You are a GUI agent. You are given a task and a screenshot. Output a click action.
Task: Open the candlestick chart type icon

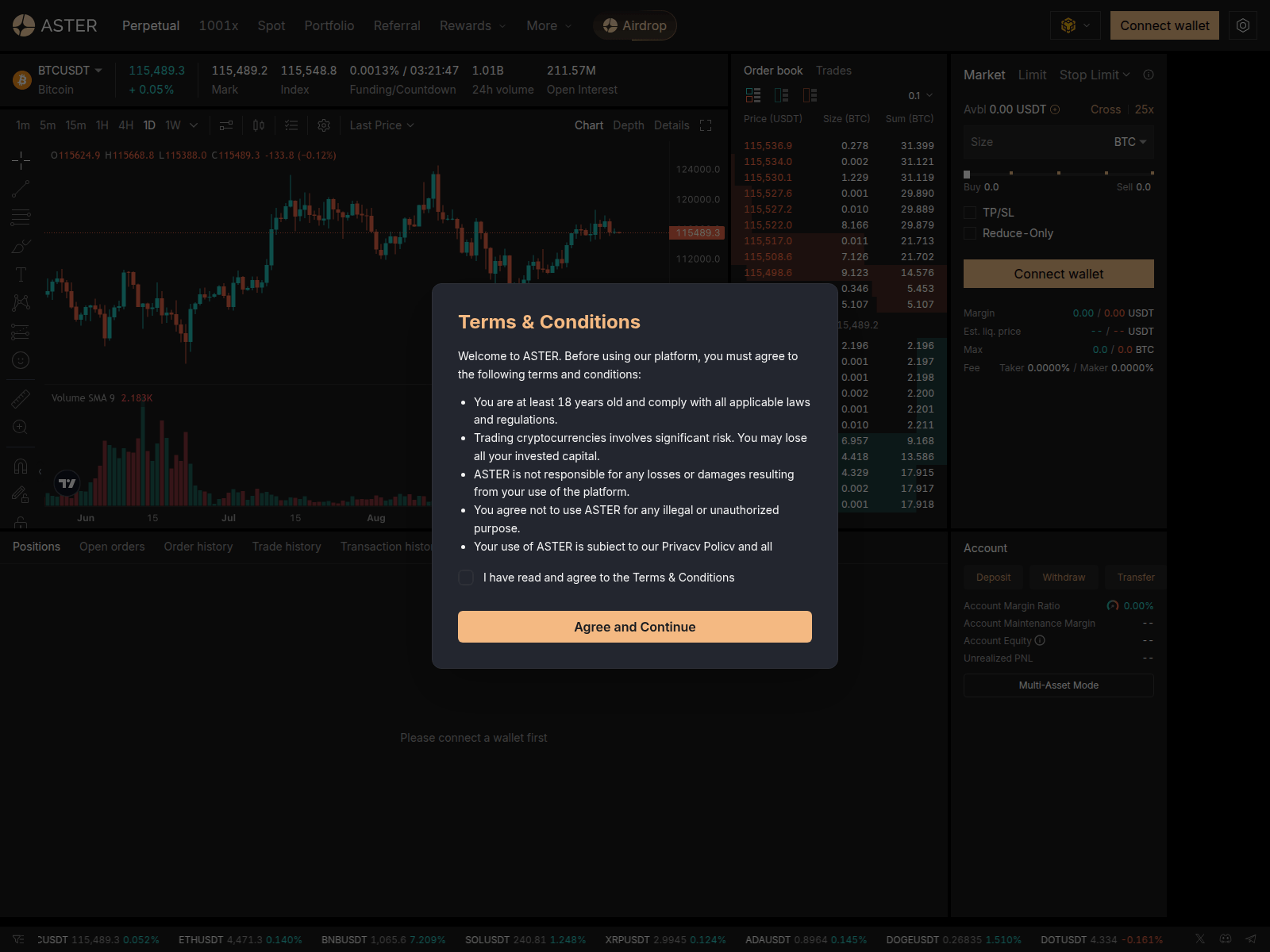(259, 125)
